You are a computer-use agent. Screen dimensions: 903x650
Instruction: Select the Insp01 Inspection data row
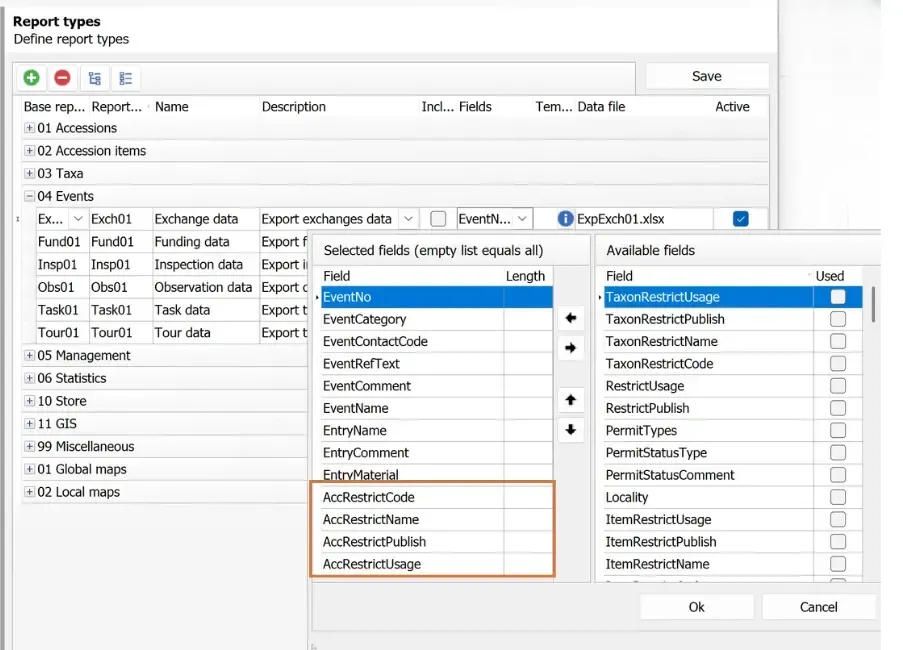click(x=172, y=264)
